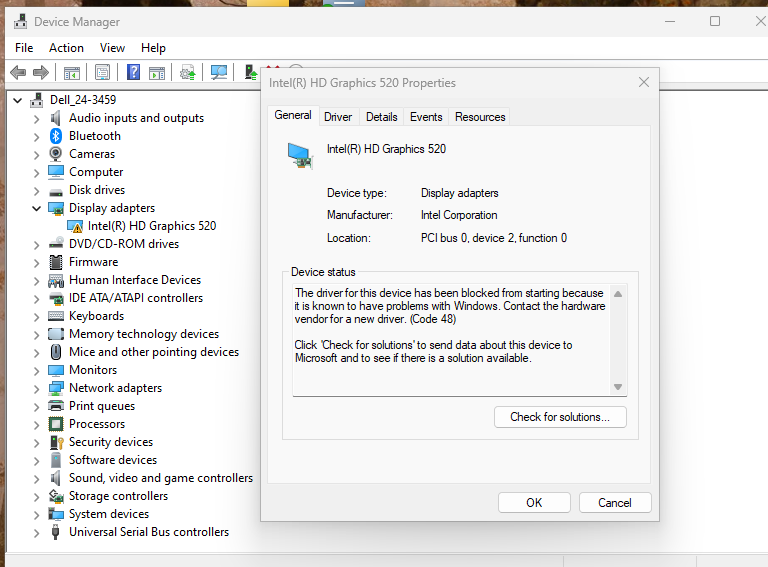Click OK in the Properties dialog

point(534,503)
